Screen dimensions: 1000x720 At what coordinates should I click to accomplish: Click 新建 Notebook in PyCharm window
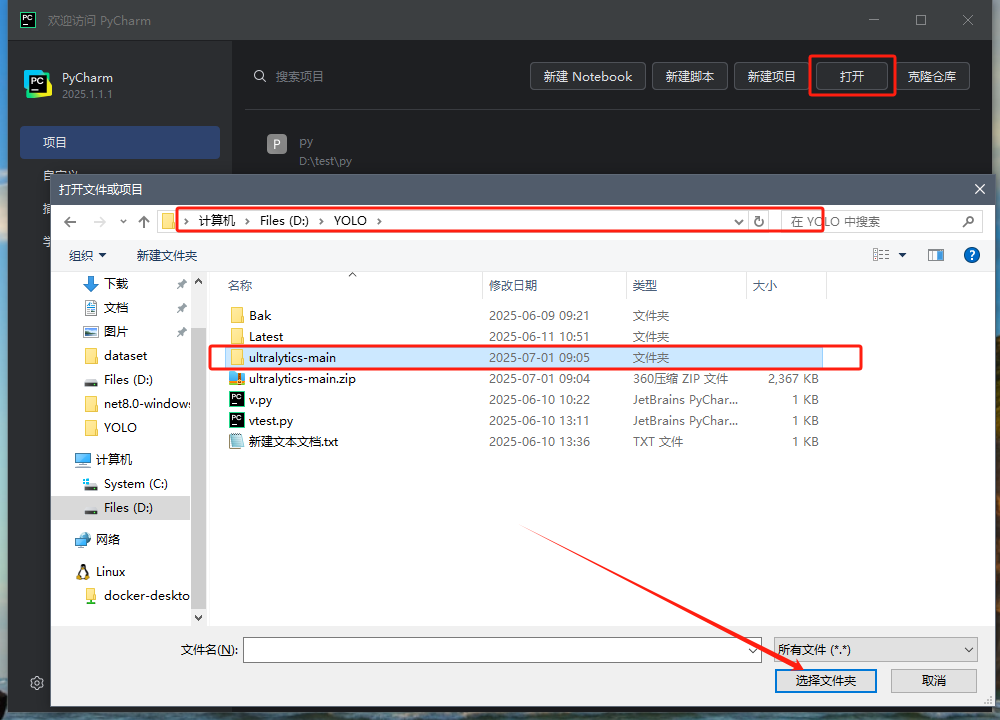pos(587,77)
